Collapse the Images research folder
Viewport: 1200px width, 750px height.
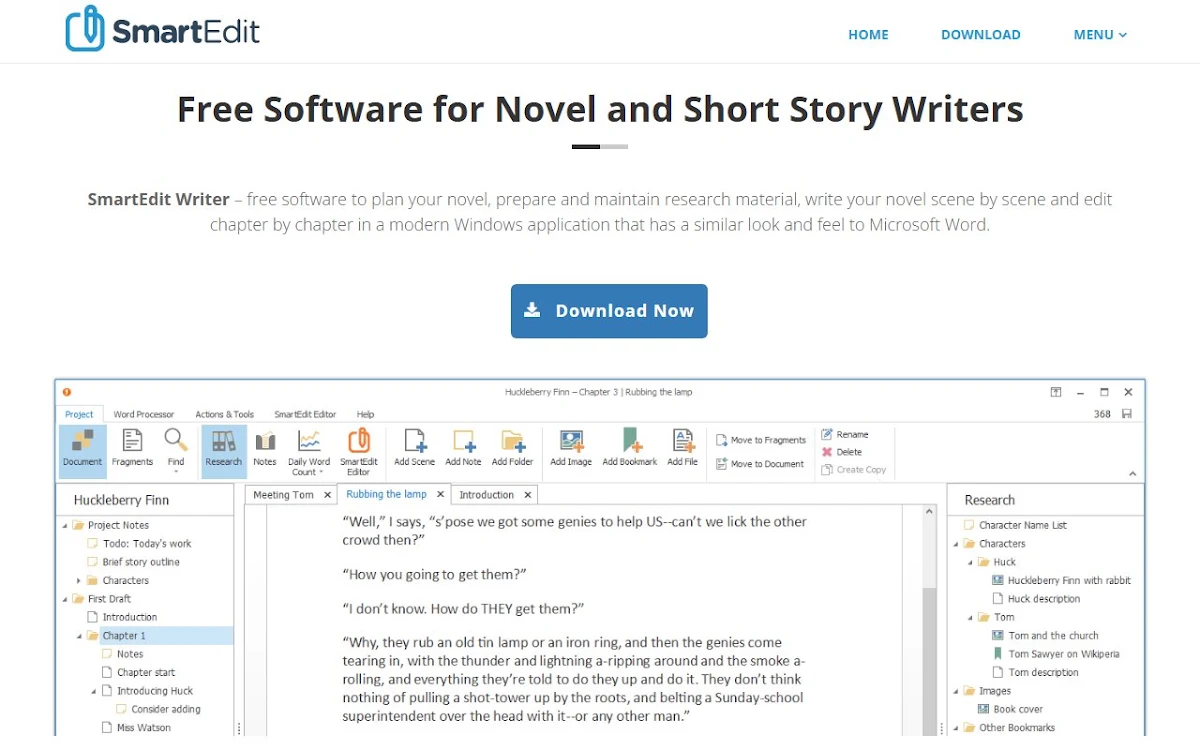tap(955, 691)
